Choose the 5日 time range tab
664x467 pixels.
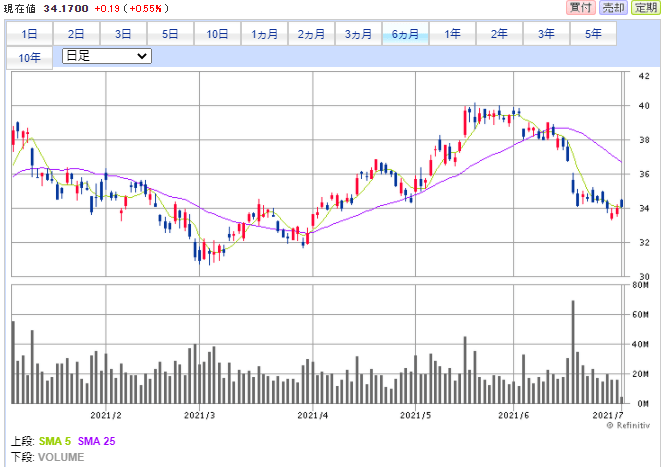click(171, 33)
